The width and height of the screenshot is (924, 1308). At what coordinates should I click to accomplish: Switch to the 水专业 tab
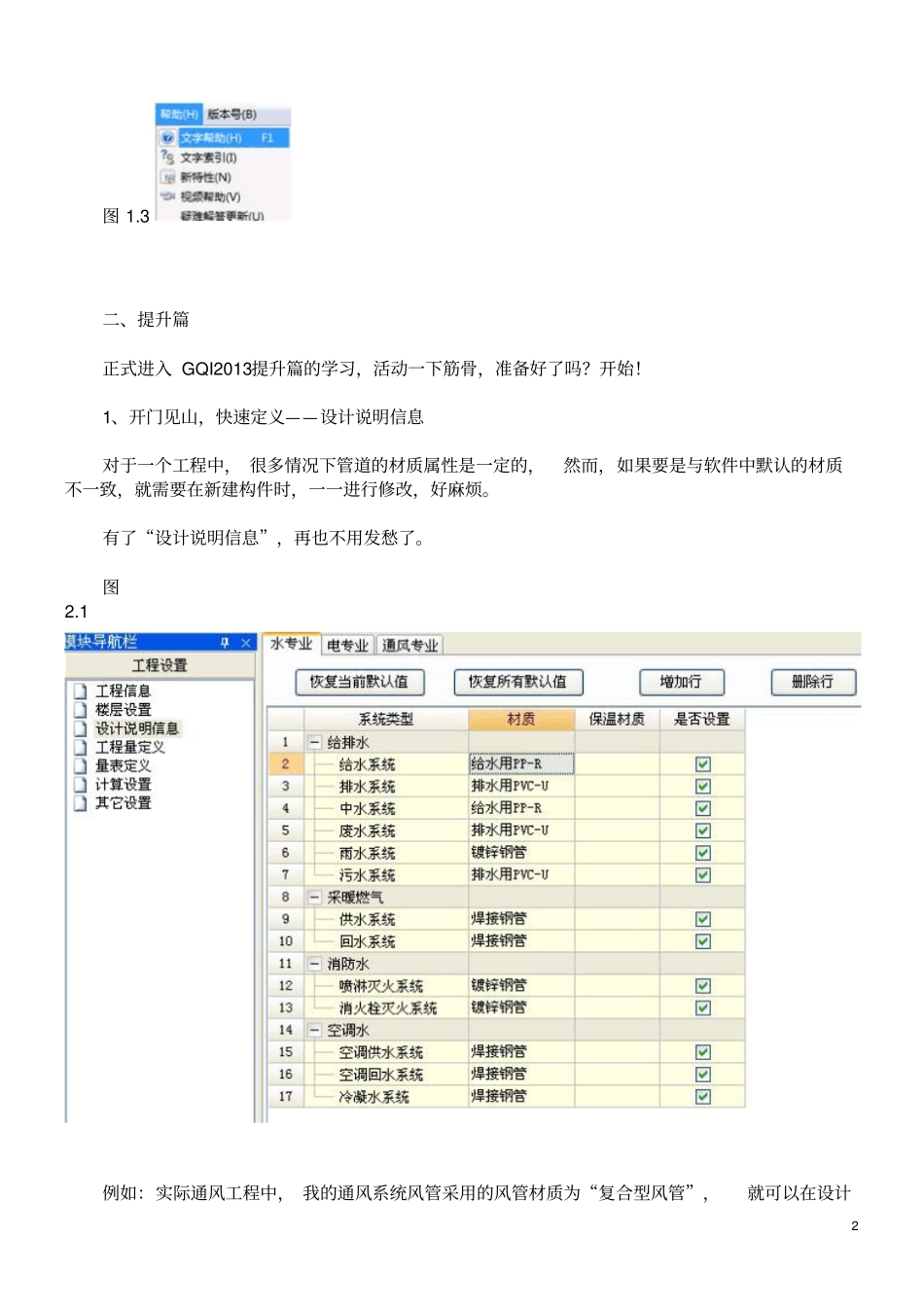(291, 644)
